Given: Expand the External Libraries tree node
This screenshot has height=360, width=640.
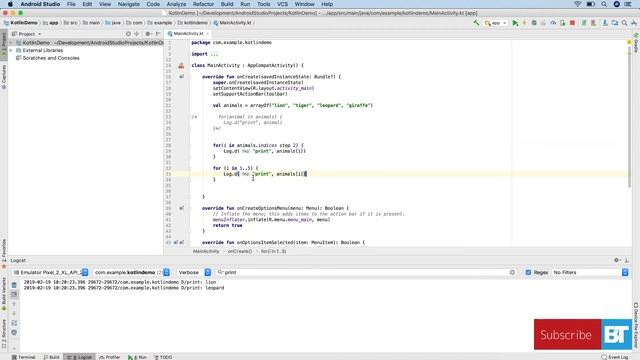Looking at the screenshot, I should coord(11,51).
